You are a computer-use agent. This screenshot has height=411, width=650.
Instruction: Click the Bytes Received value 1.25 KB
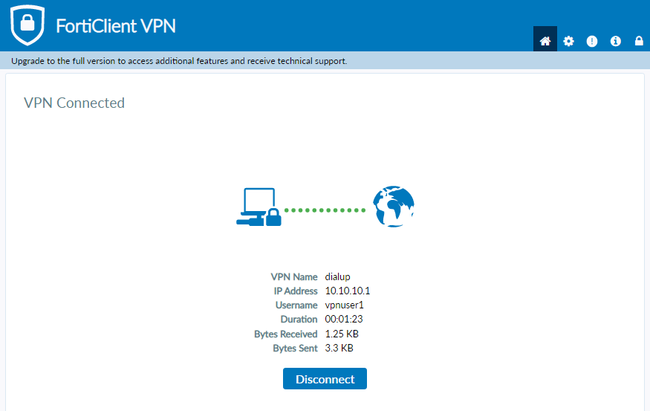pos(344,333)
